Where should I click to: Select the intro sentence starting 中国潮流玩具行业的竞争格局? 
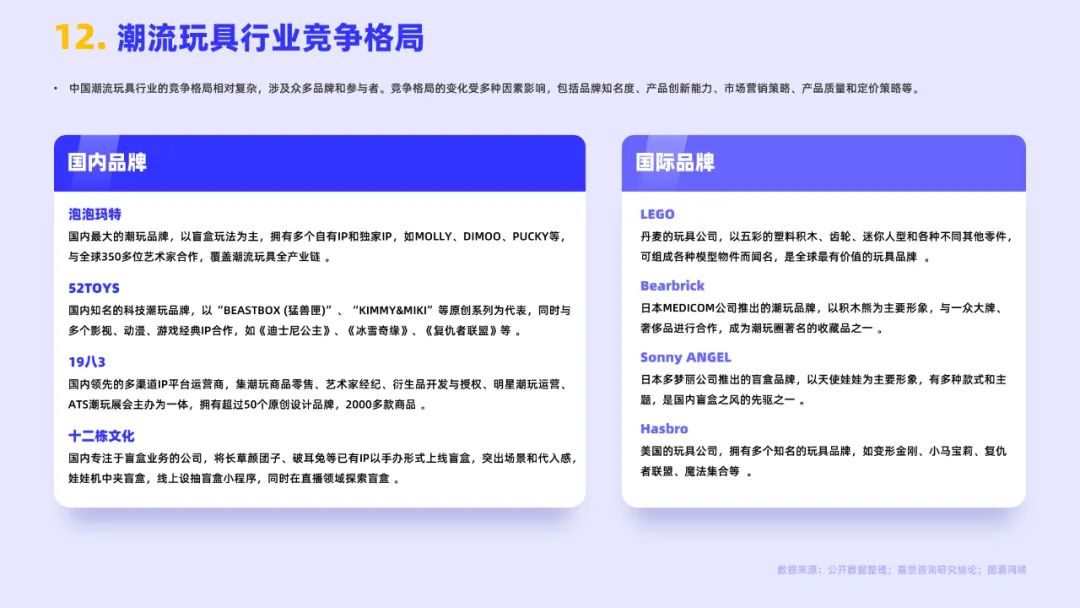pos(495,88)
